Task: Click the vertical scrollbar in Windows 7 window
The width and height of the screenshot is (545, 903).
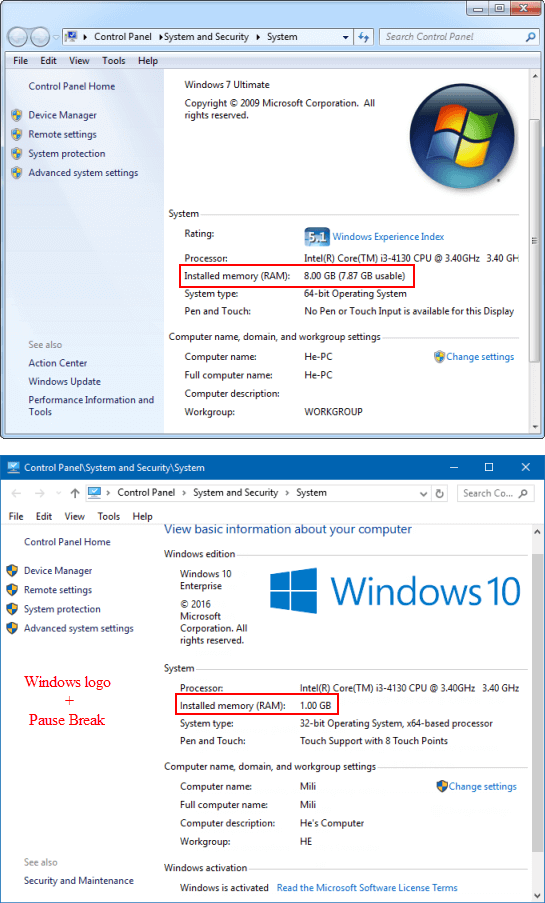Action: point(535,239)
